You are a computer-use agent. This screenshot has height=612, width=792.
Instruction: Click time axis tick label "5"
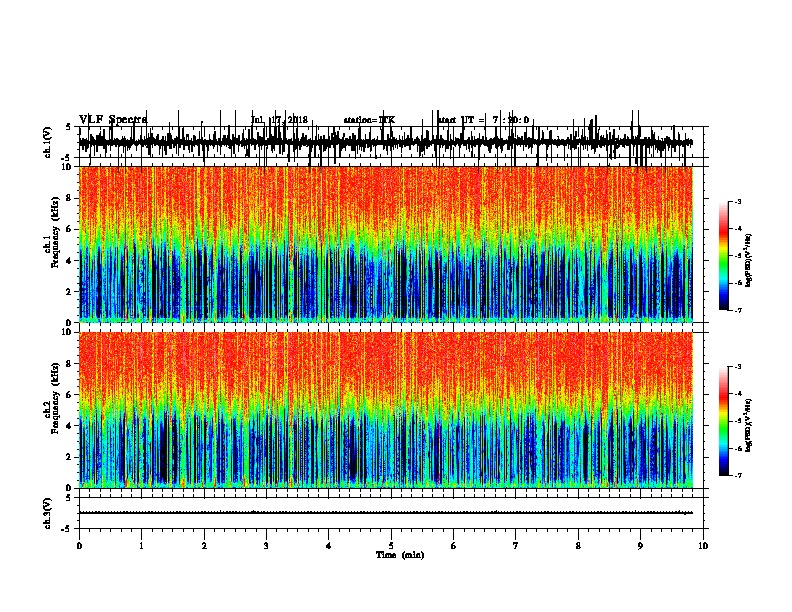pyautogui.click(x=391, y=546)
